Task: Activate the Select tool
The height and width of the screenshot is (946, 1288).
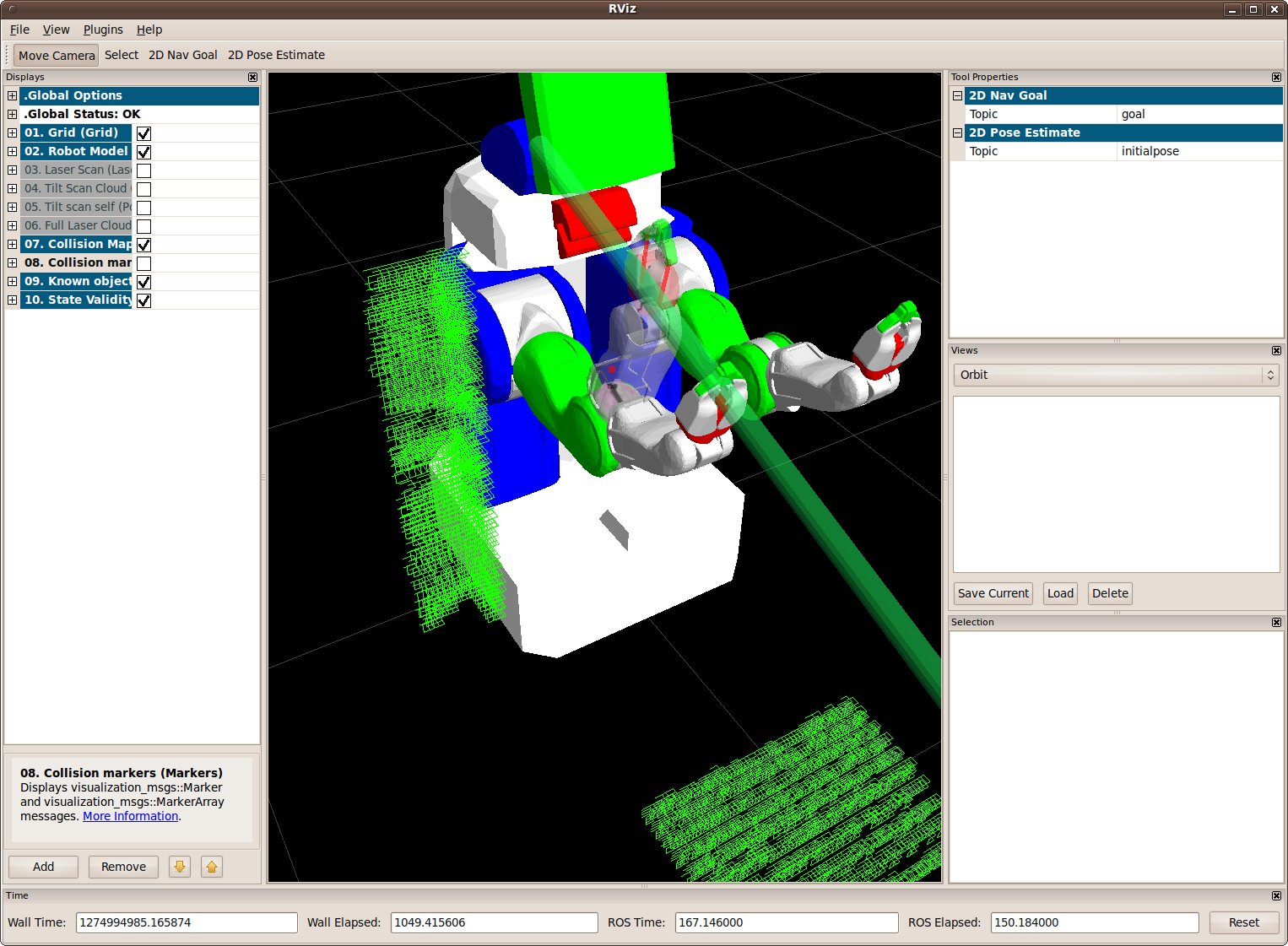Action: click(122, 55)
